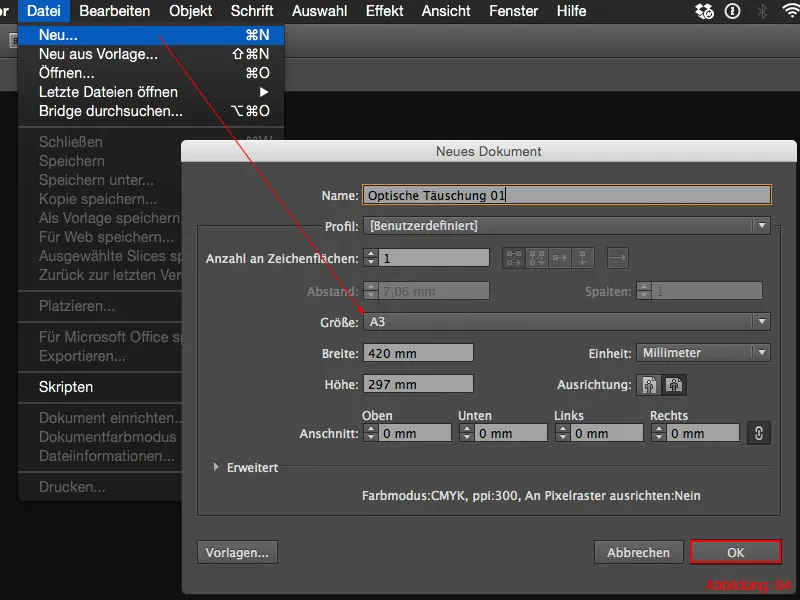Click the Unten Anschnitt 0 mm field

click(510, 433)
